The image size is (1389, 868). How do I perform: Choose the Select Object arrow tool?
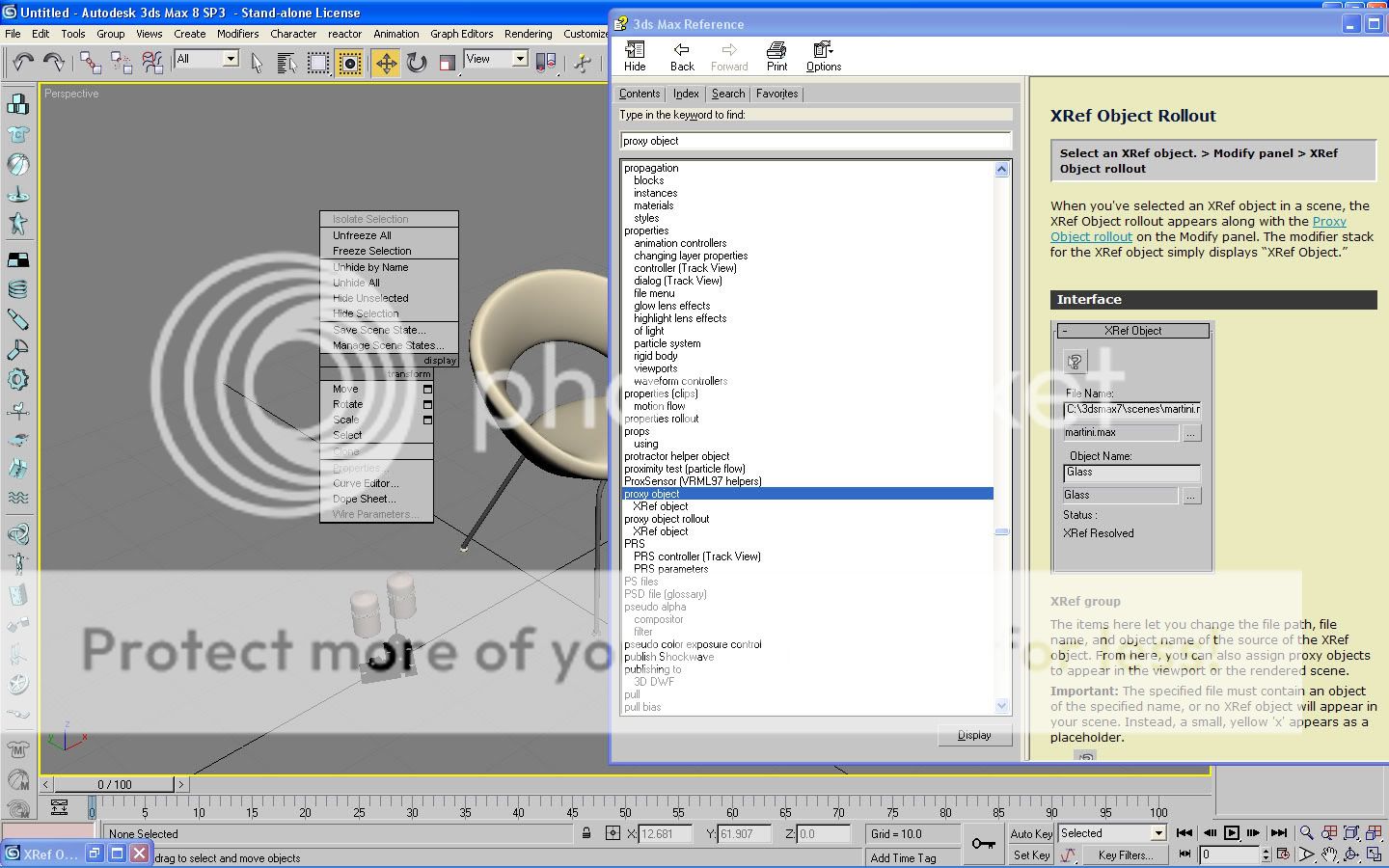pos(257,63)
